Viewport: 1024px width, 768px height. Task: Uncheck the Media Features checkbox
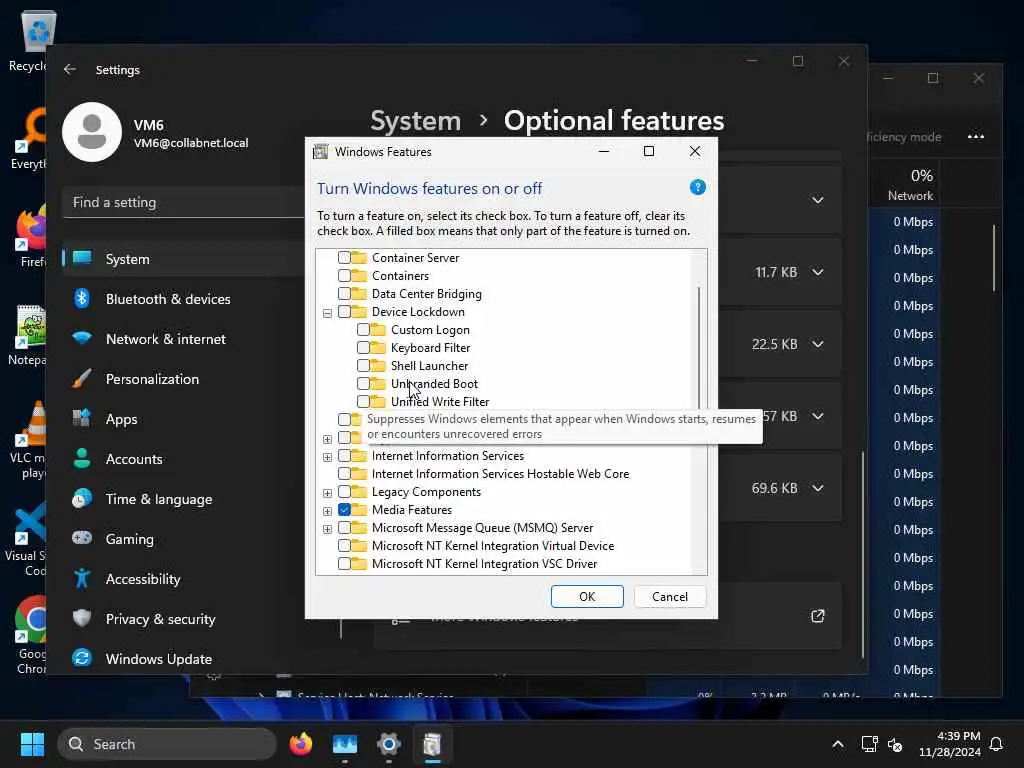pos(344,510)
